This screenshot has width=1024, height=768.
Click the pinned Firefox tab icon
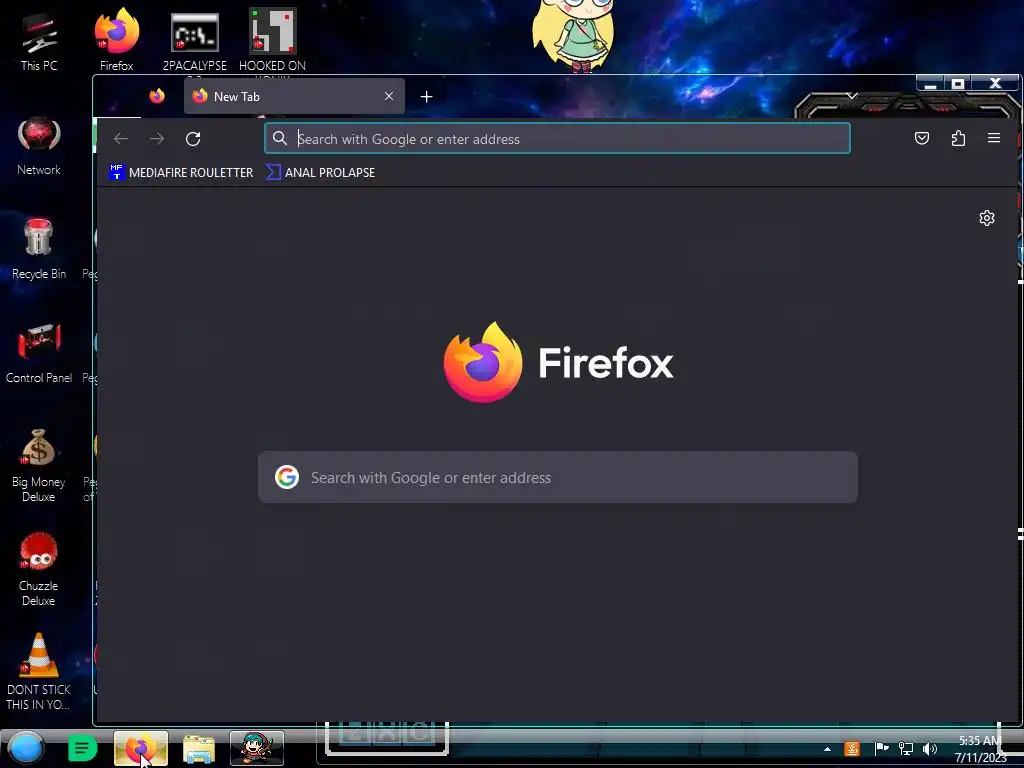[157, 96]
